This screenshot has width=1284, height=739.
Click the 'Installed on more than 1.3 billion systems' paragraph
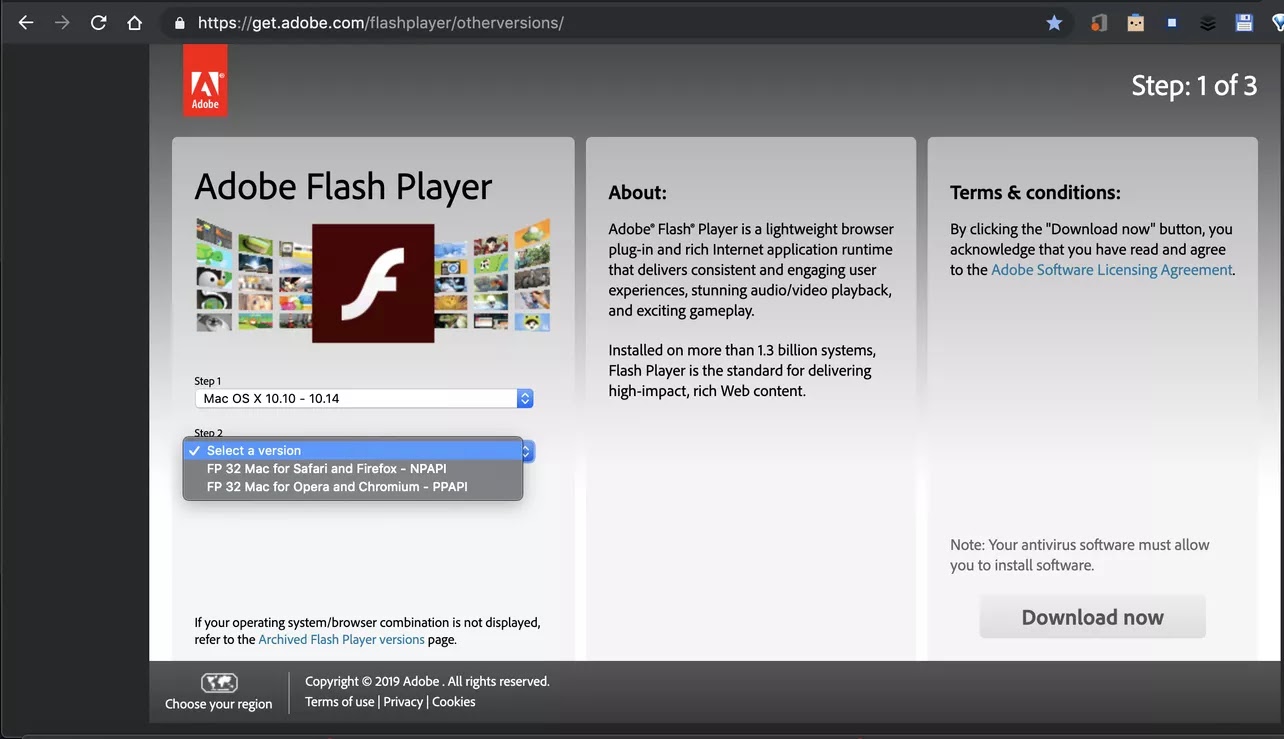coord(741,371)
